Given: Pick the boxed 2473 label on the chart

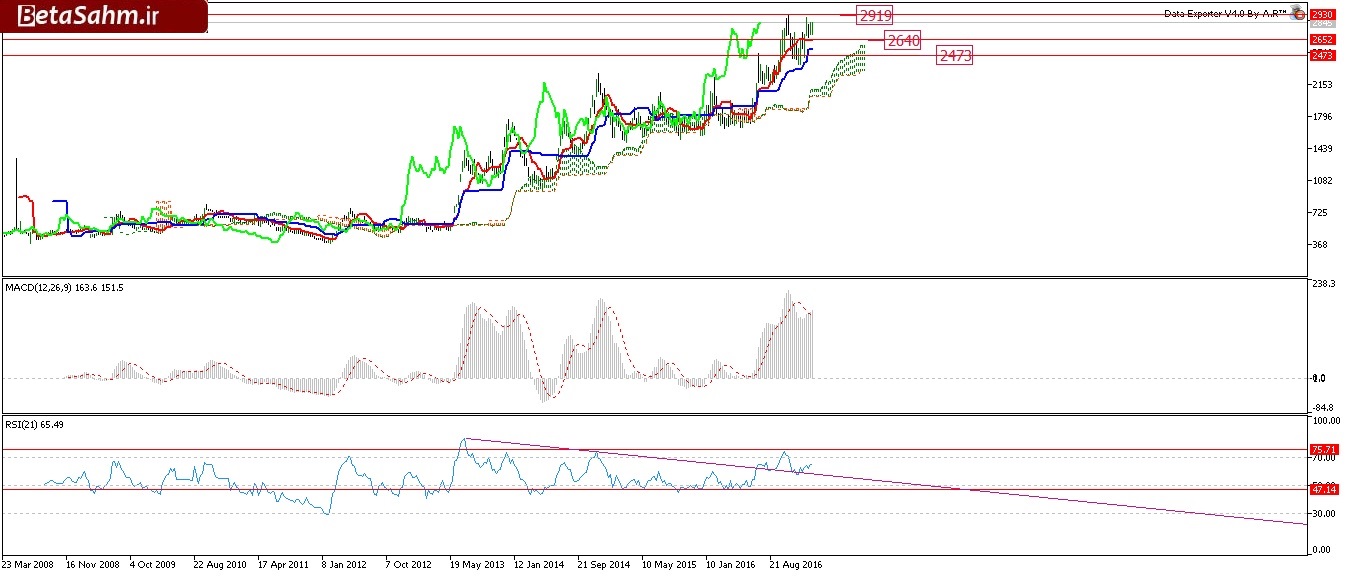Looking at the screenshot, I should (x=954, y=56).
